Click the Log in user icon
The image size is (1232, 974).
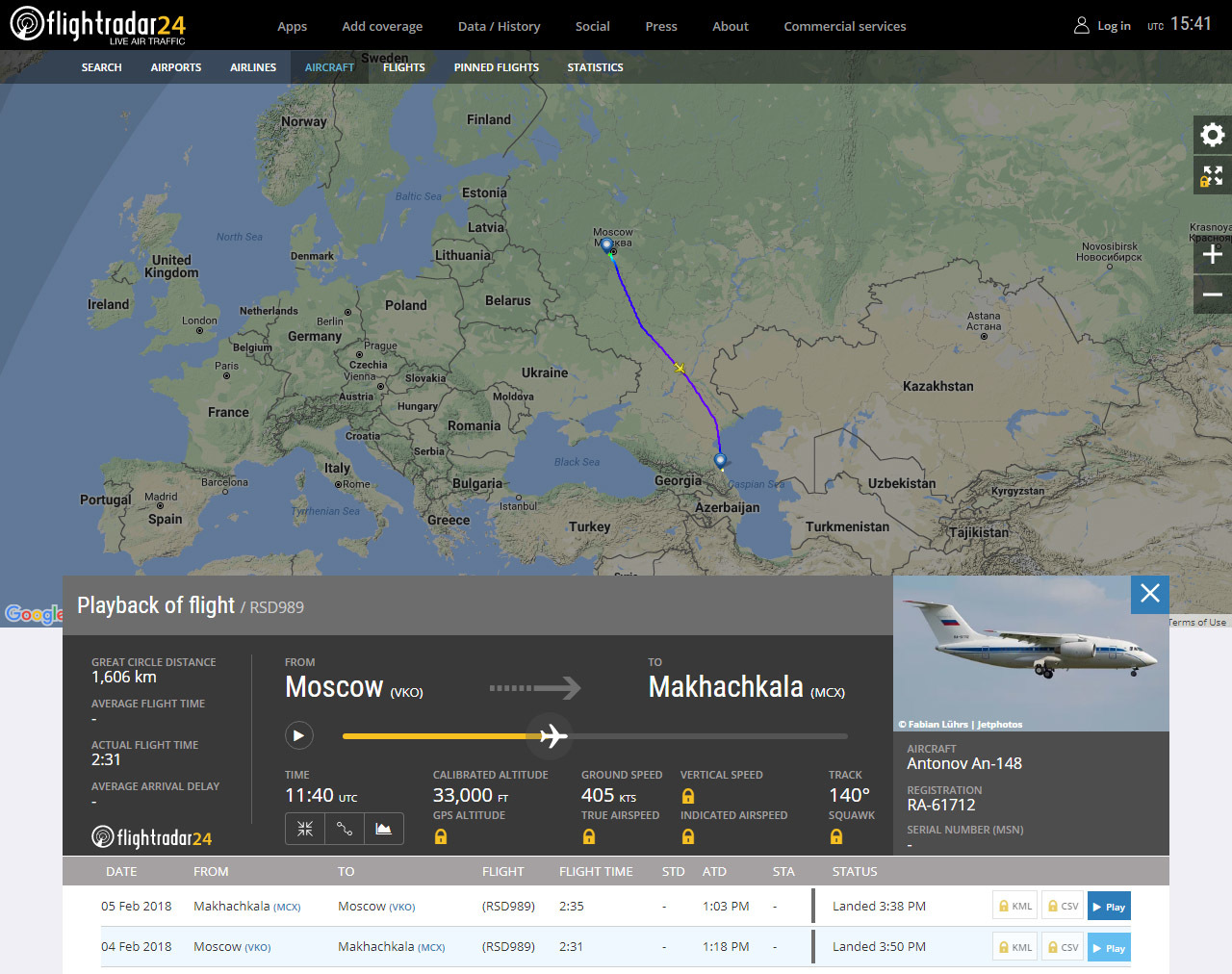tap(1081, 26)
